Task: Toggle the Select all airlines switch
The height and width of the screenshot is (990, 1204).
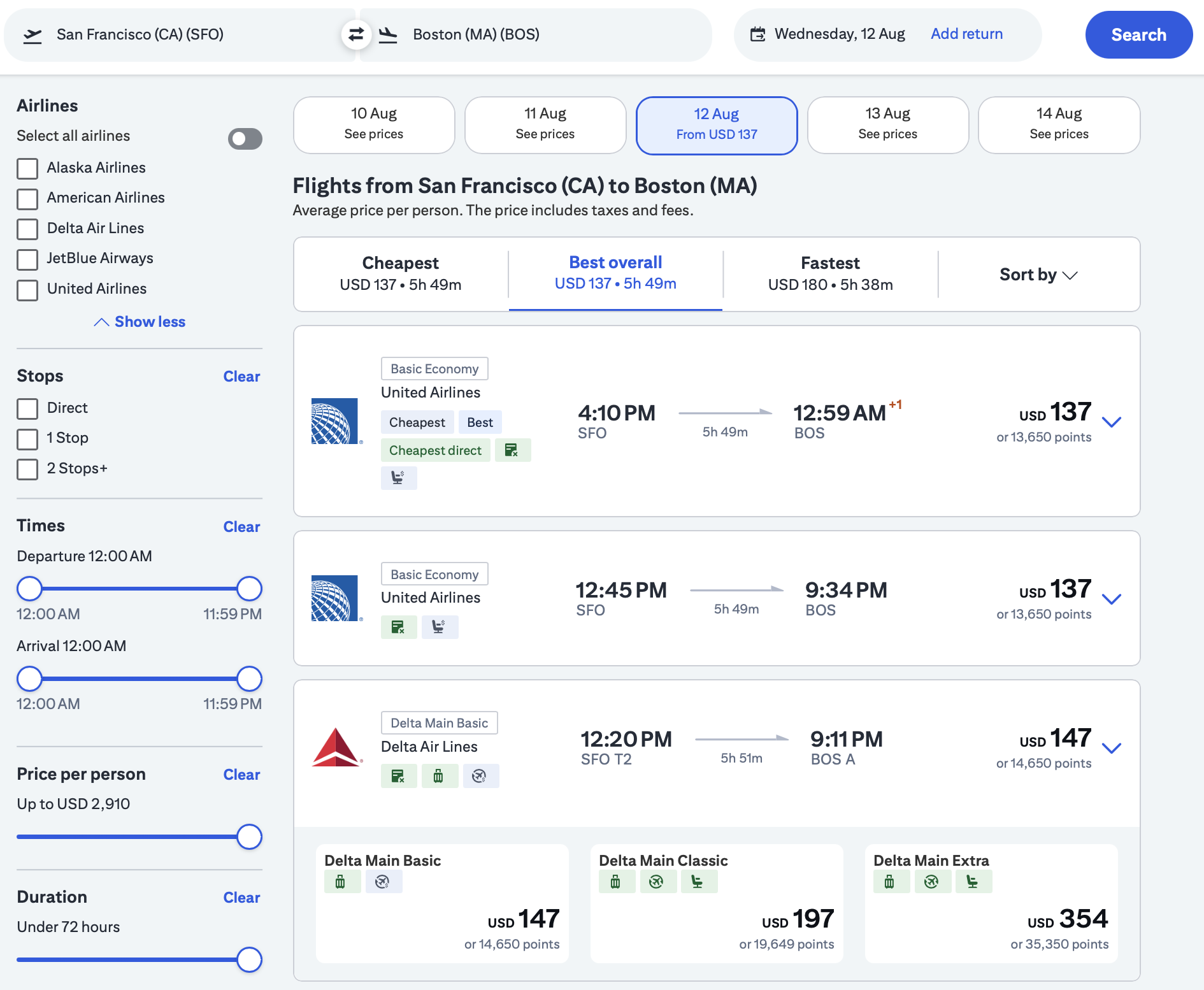Action: coord(245,138)
